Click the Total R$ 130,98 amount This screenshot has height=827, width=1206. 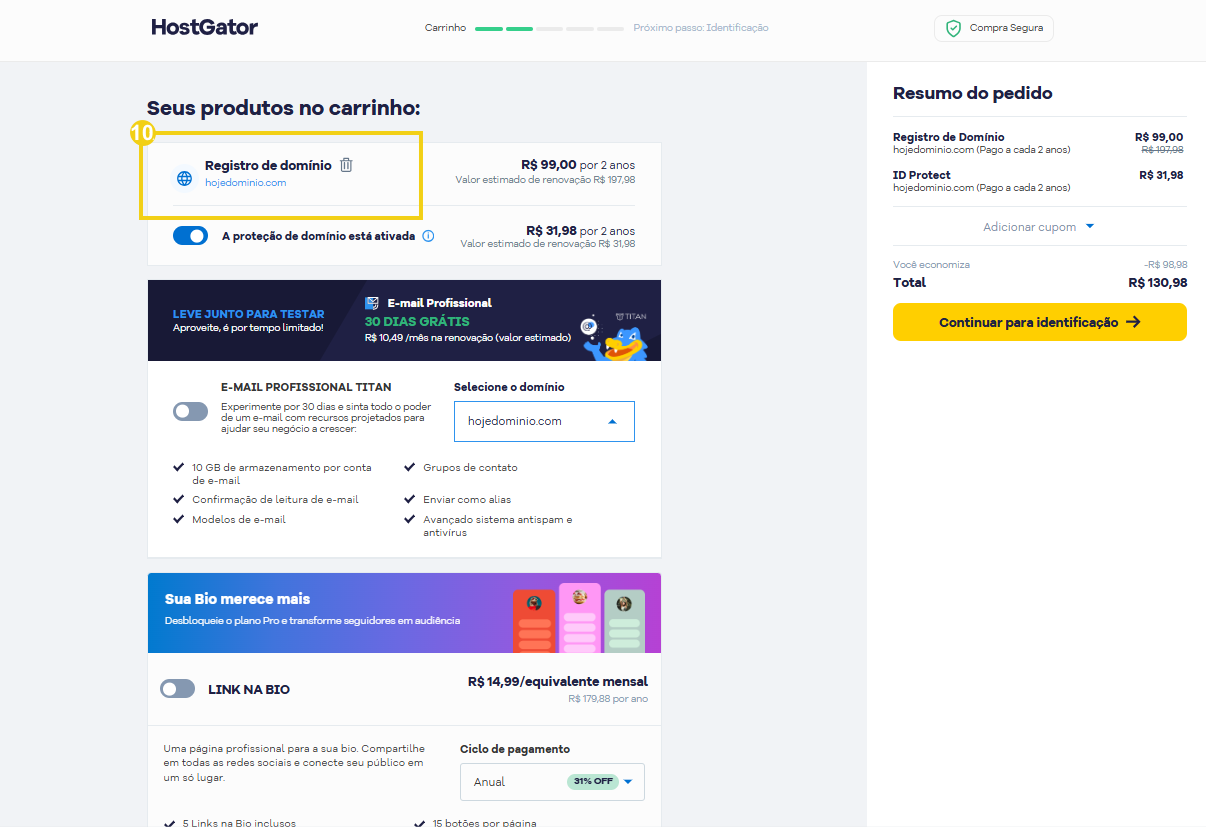[1157, 283]
